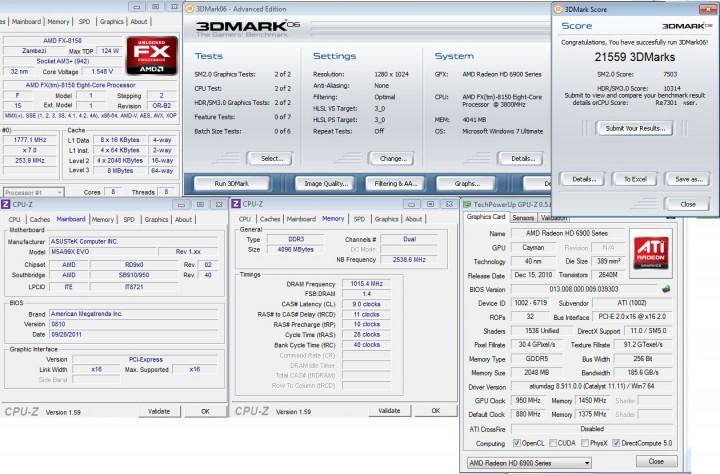The height and width of the screenshot is (474, 720).
Task: Click the NB Frequency 2538.6 MHz value
Action: click(x=409, y=260)
